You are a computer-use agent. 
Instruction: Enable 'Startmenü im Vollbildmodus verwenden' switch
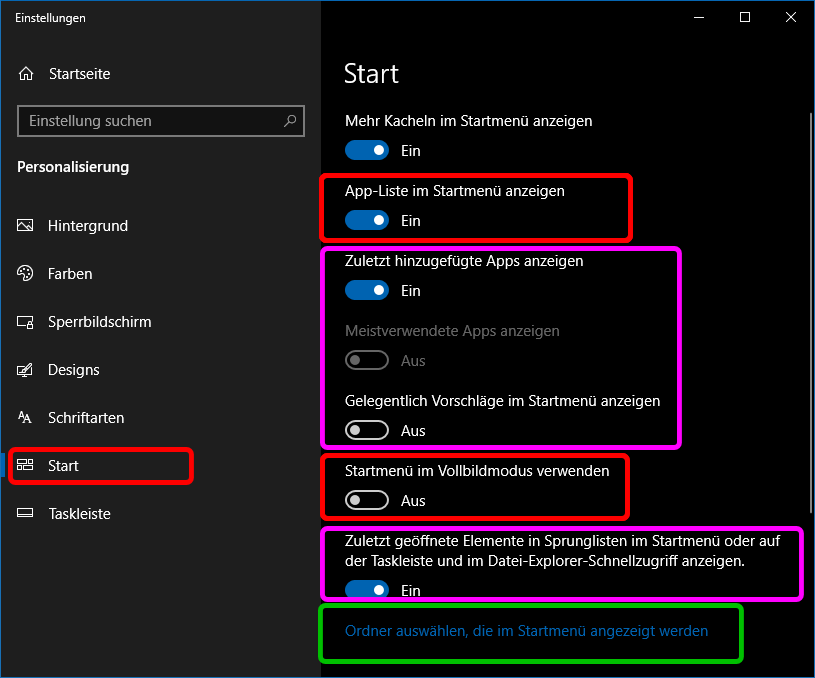[367, 501]
